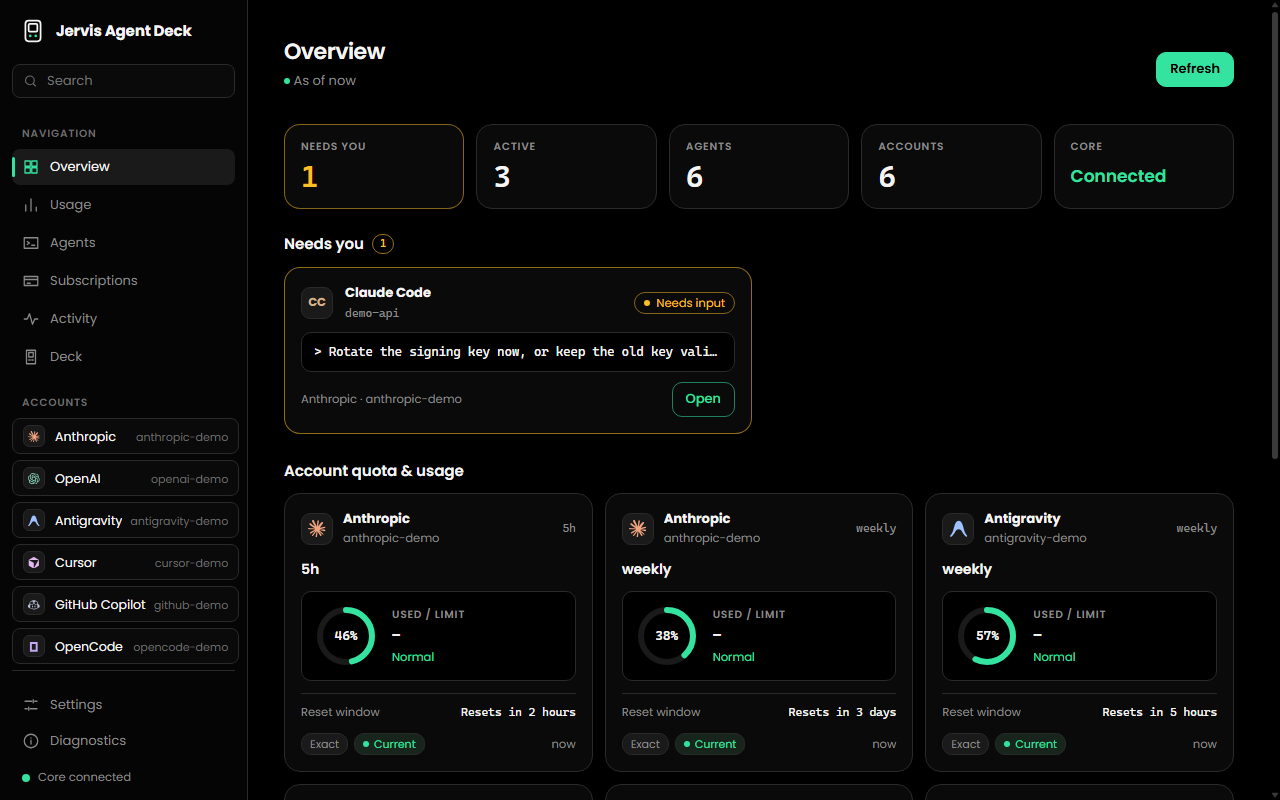
Task: Click Antigravity logo on the quota card
Action: (958, 529)
